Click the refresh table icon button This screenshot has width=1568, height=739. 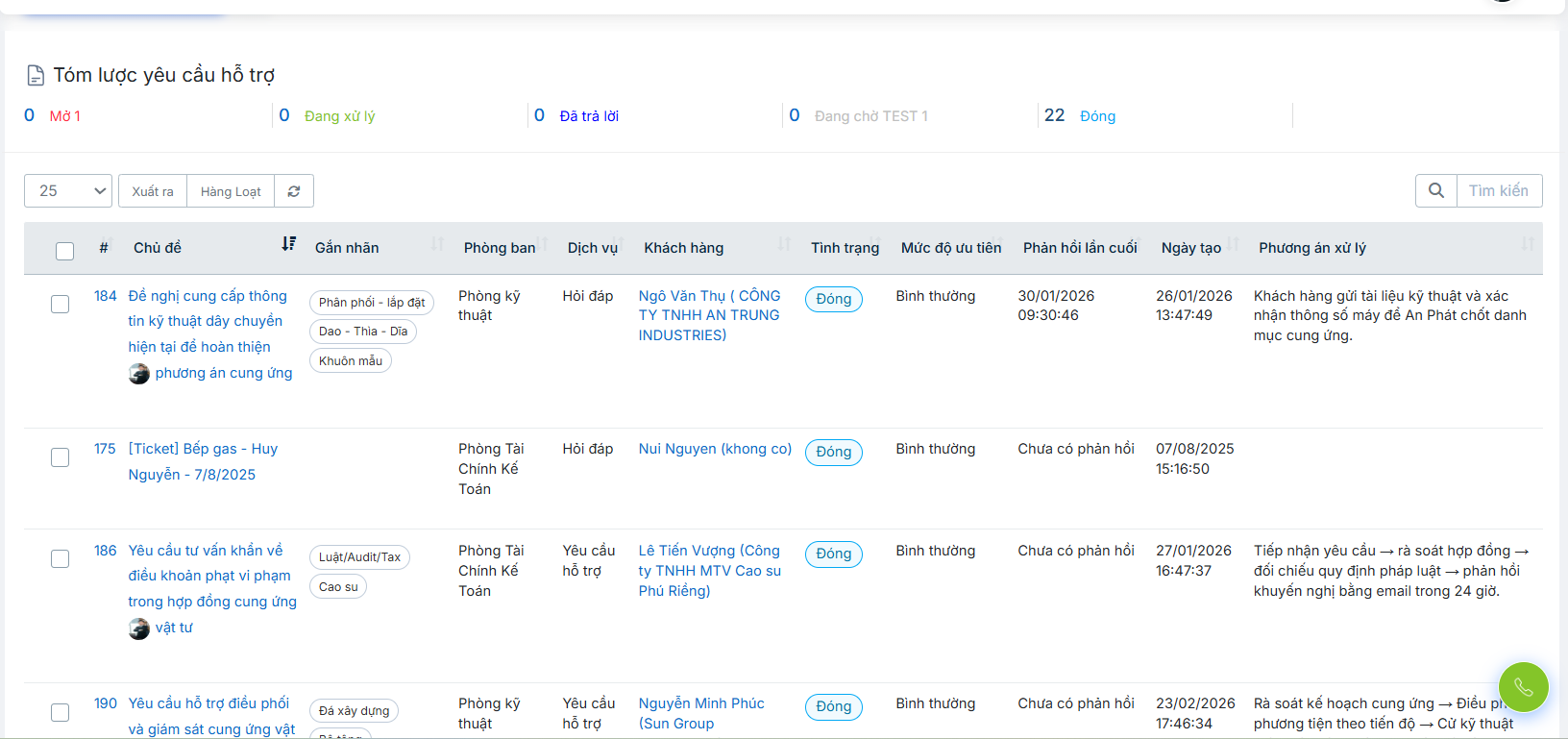[x=294, y=191]
